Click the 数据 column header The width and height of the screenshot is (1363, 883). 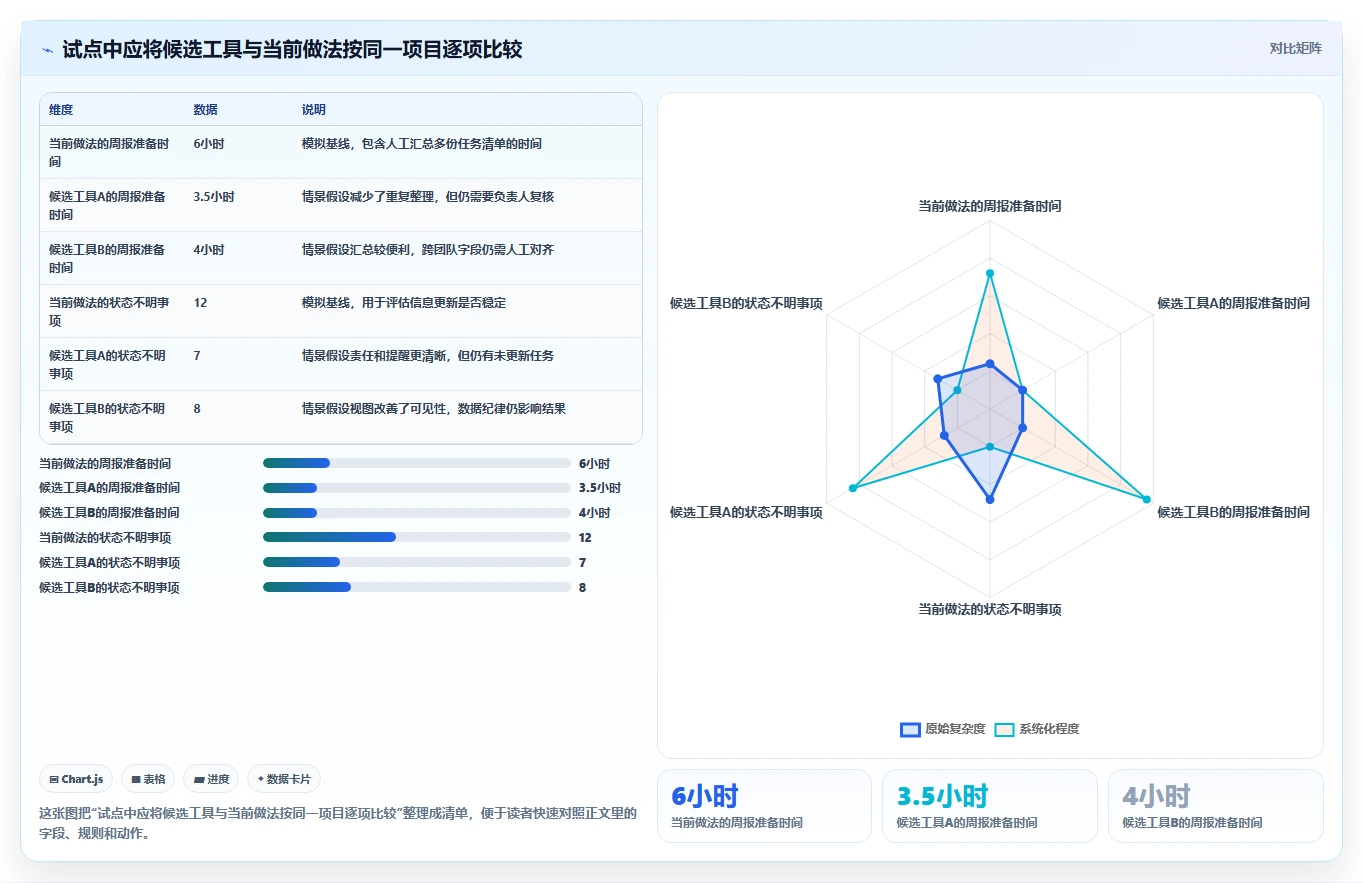pyautogui.click(x=206, y=110)
